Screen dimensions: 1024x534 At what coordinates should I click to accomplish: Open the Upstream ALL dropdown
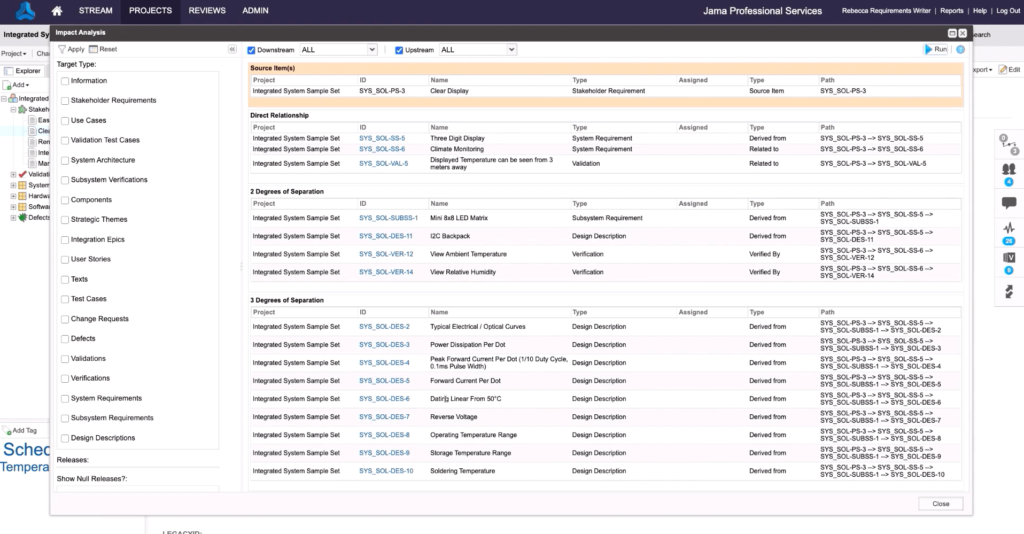477,49
